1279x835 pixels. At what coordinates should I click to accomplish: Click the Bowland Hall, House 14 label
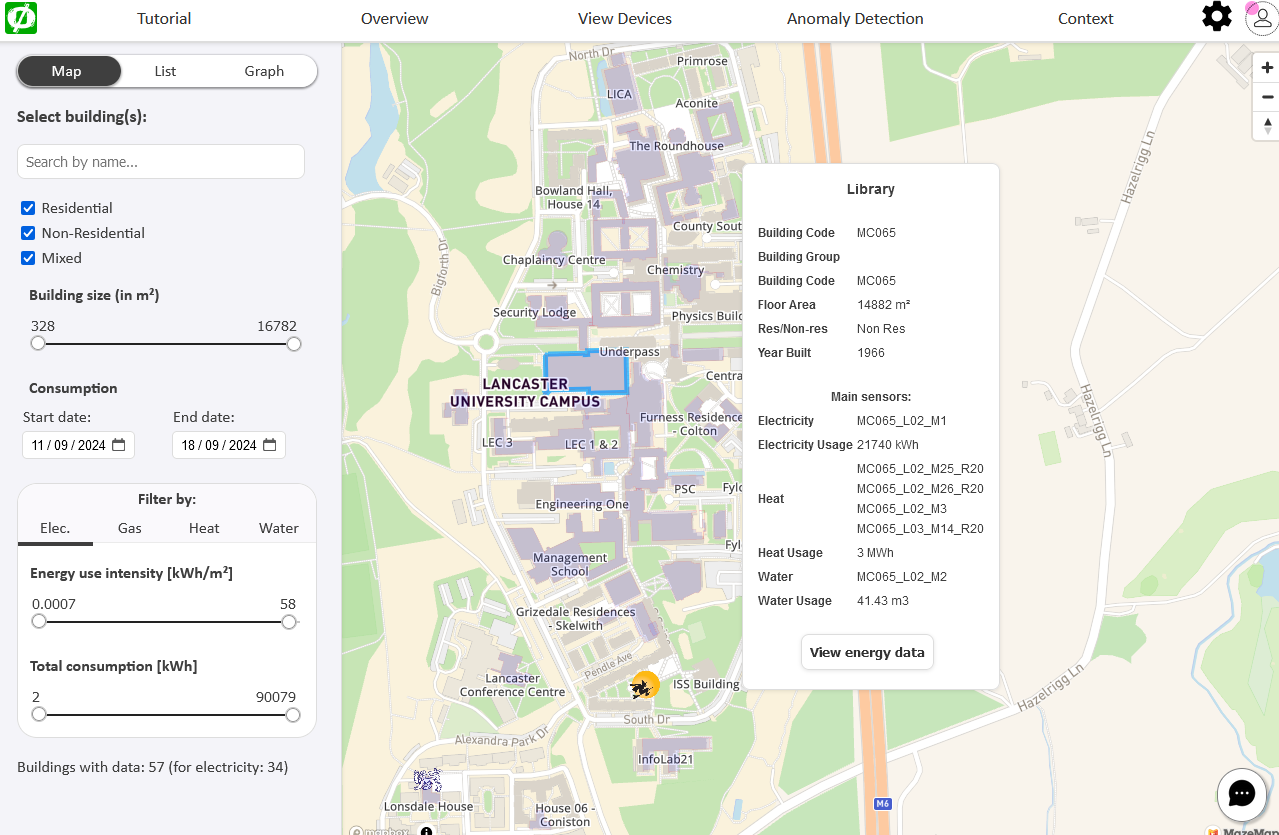[x=573, y=197]
